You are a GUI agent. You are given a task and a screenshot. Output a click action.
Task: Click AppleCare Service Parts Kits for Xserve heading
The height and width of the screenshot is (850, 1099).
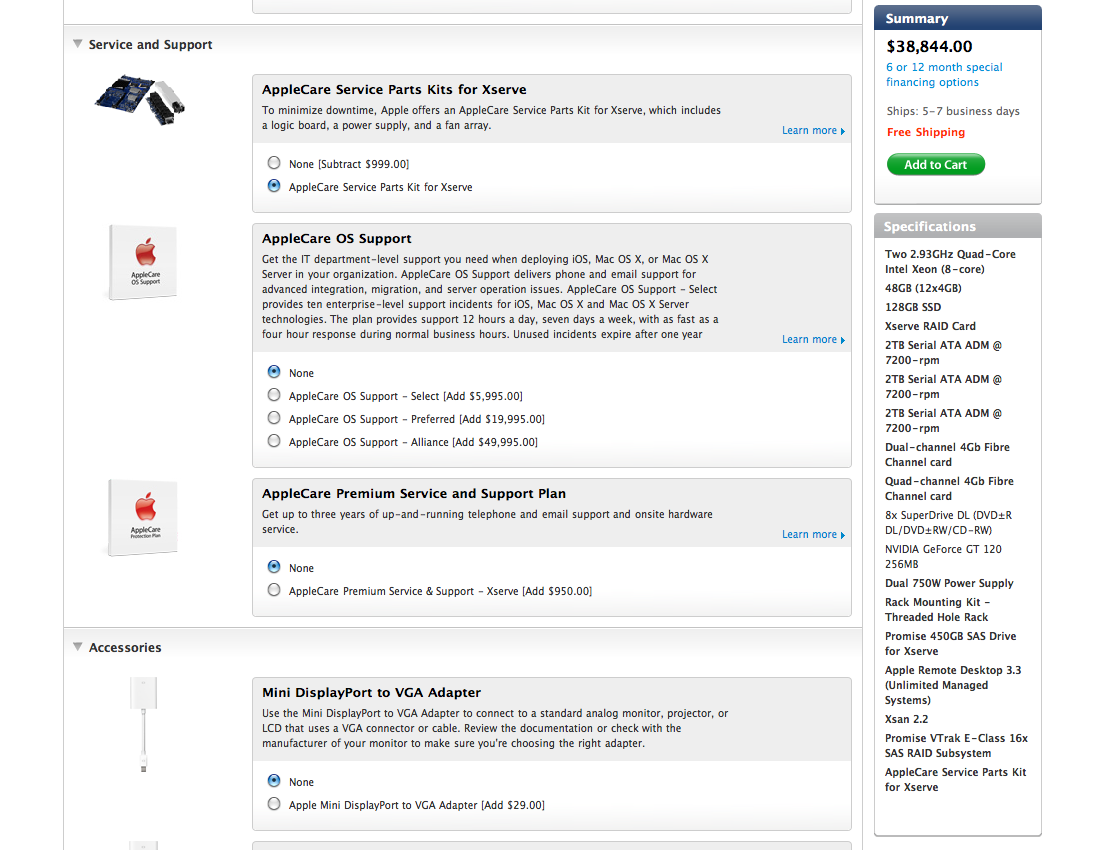394,90
